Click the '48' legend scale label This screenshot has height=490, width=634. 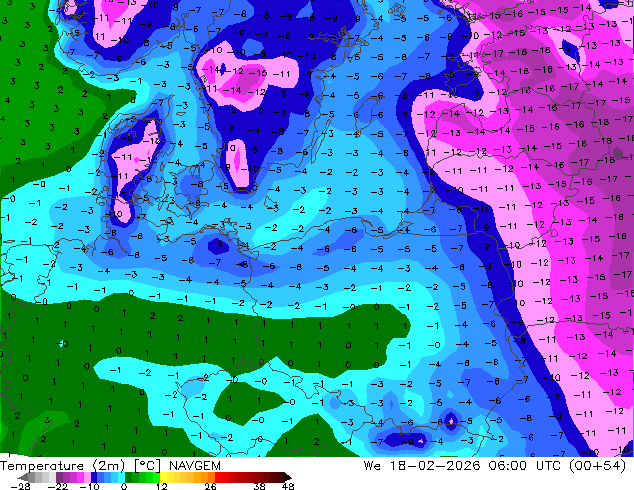click(288, 486)
